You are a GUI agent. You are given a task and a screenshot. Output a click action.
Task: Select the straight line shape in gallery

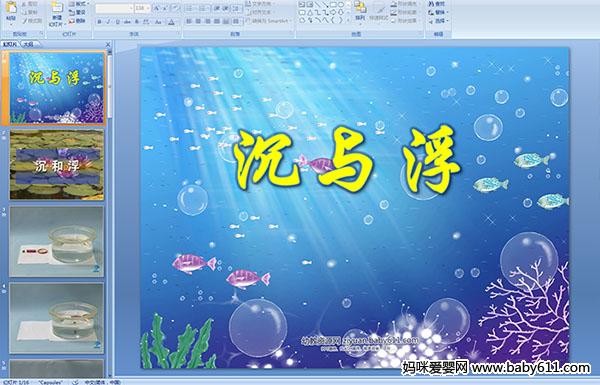coord(317,5)
